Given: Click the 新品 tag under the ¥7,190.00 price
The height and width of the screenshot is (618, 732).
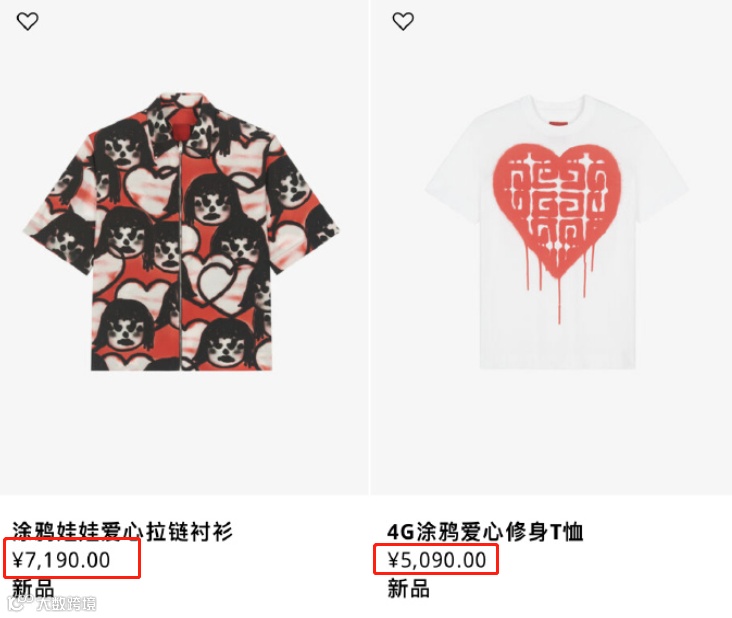Looking at the screenshot, I should pos(33,588).
